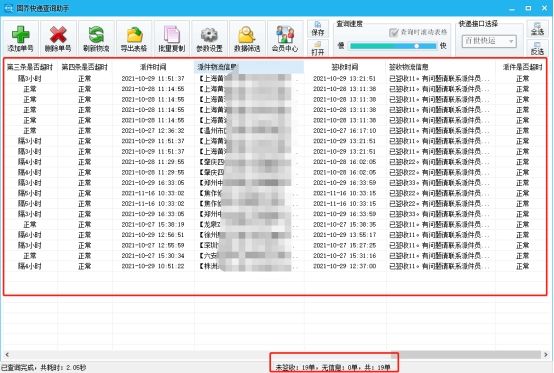The image size is (554, 373).
Task: Click the 签收时间 column header
Action: [x=344, y=67]
